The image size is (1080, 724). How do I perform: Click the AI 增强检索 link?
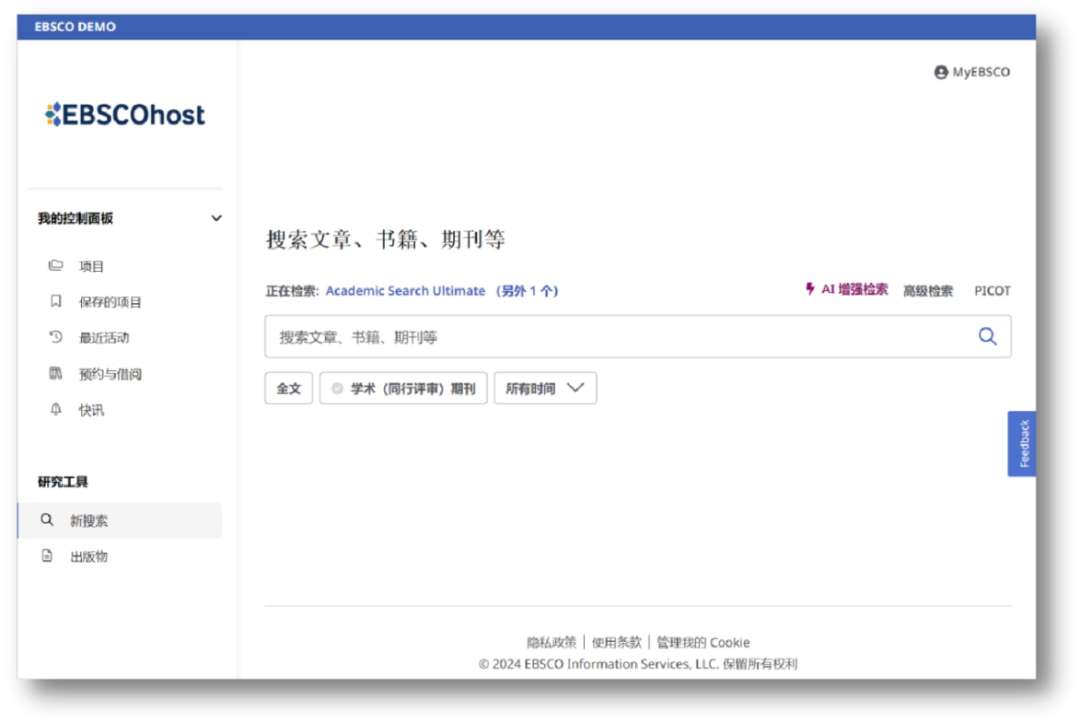click(x=854, y=289)
